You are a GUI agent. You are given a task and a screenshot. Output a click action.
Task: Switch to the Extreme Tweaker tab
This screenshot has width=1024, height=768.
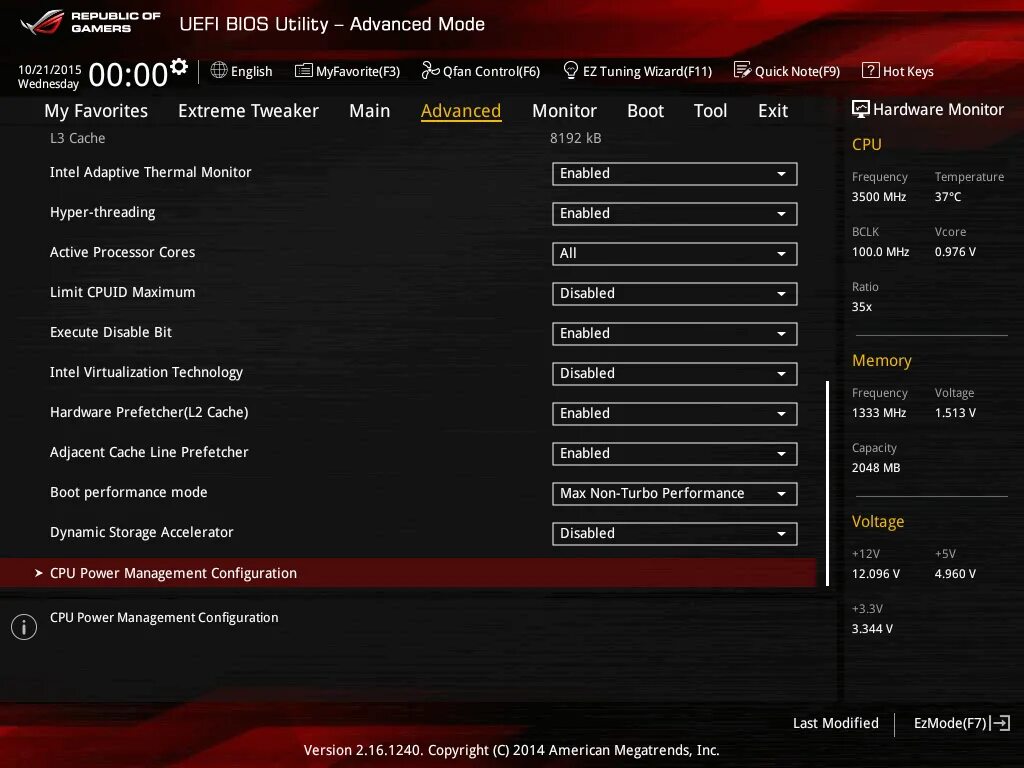pyautogui.click(x=248, y=111)
